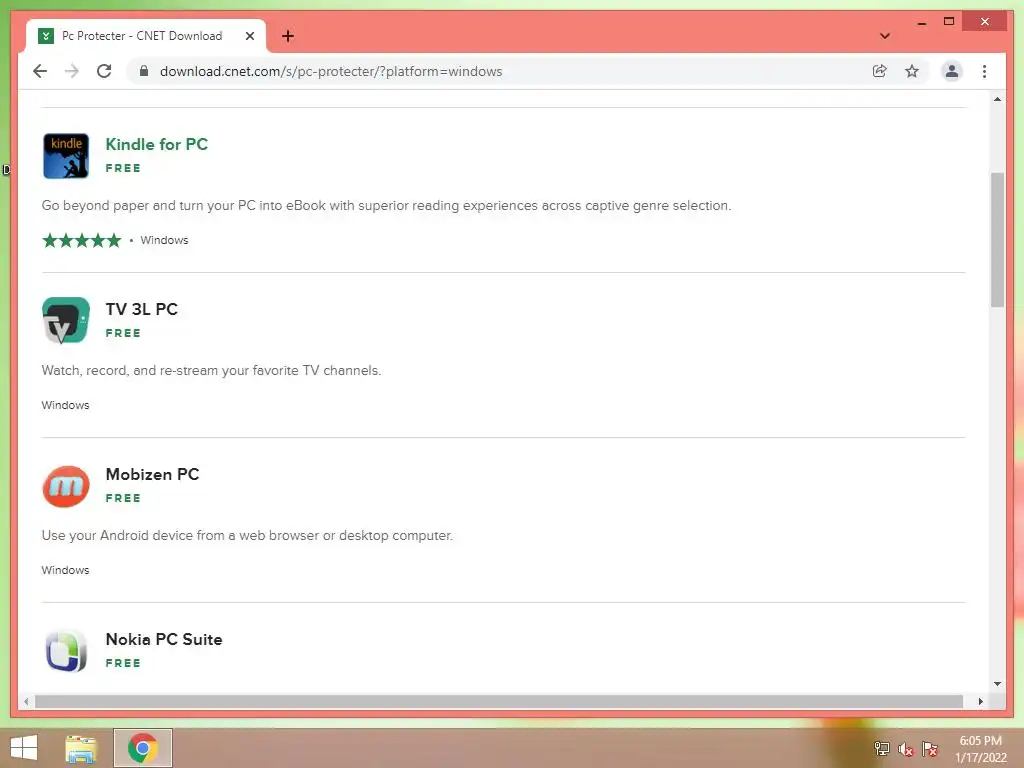Click the horizontal scrollbar right arrow
The height and width of the screenshot is (768, 1024).
[980, 701]
